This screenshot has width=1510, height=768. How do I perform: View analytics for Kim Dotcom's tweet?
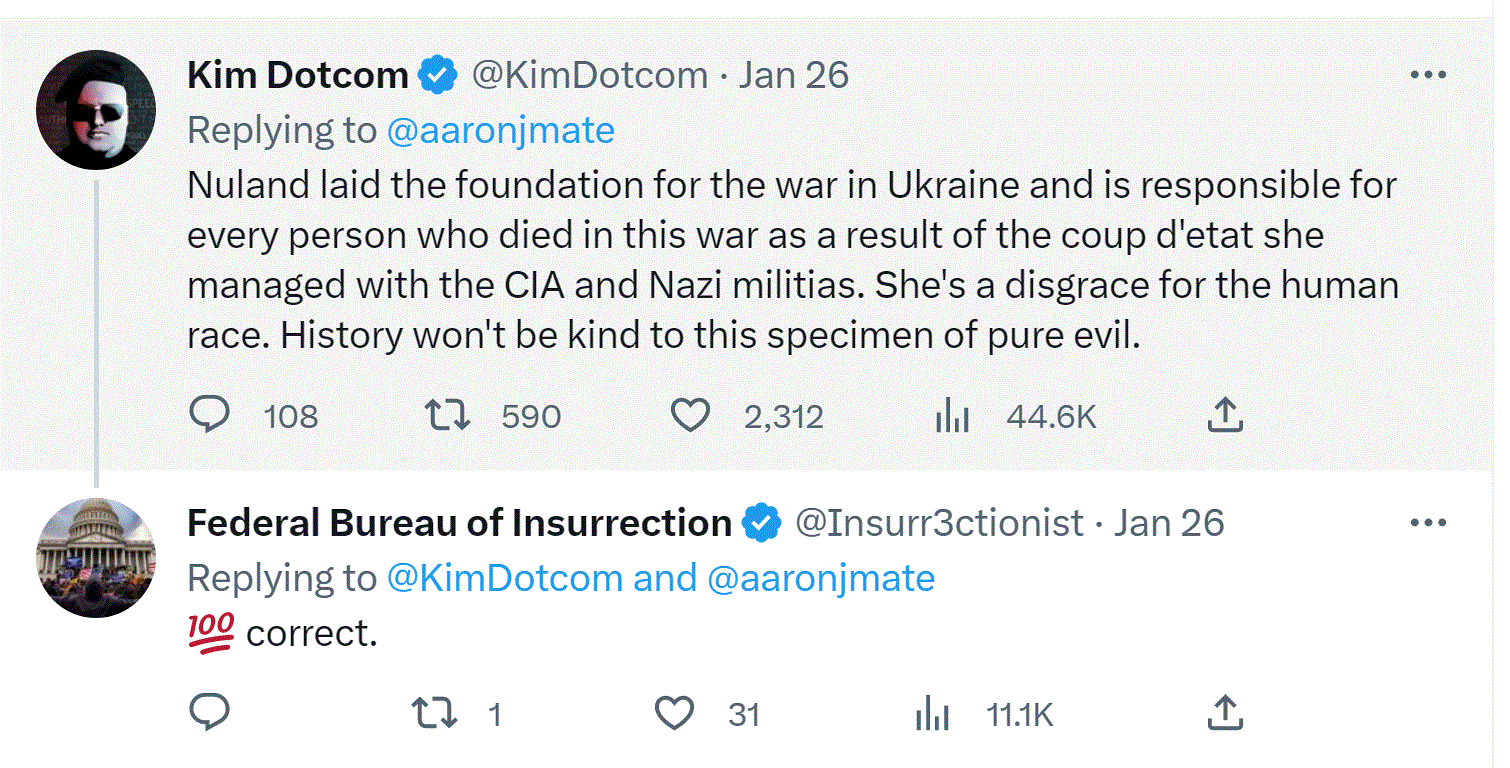click(953, 415)
